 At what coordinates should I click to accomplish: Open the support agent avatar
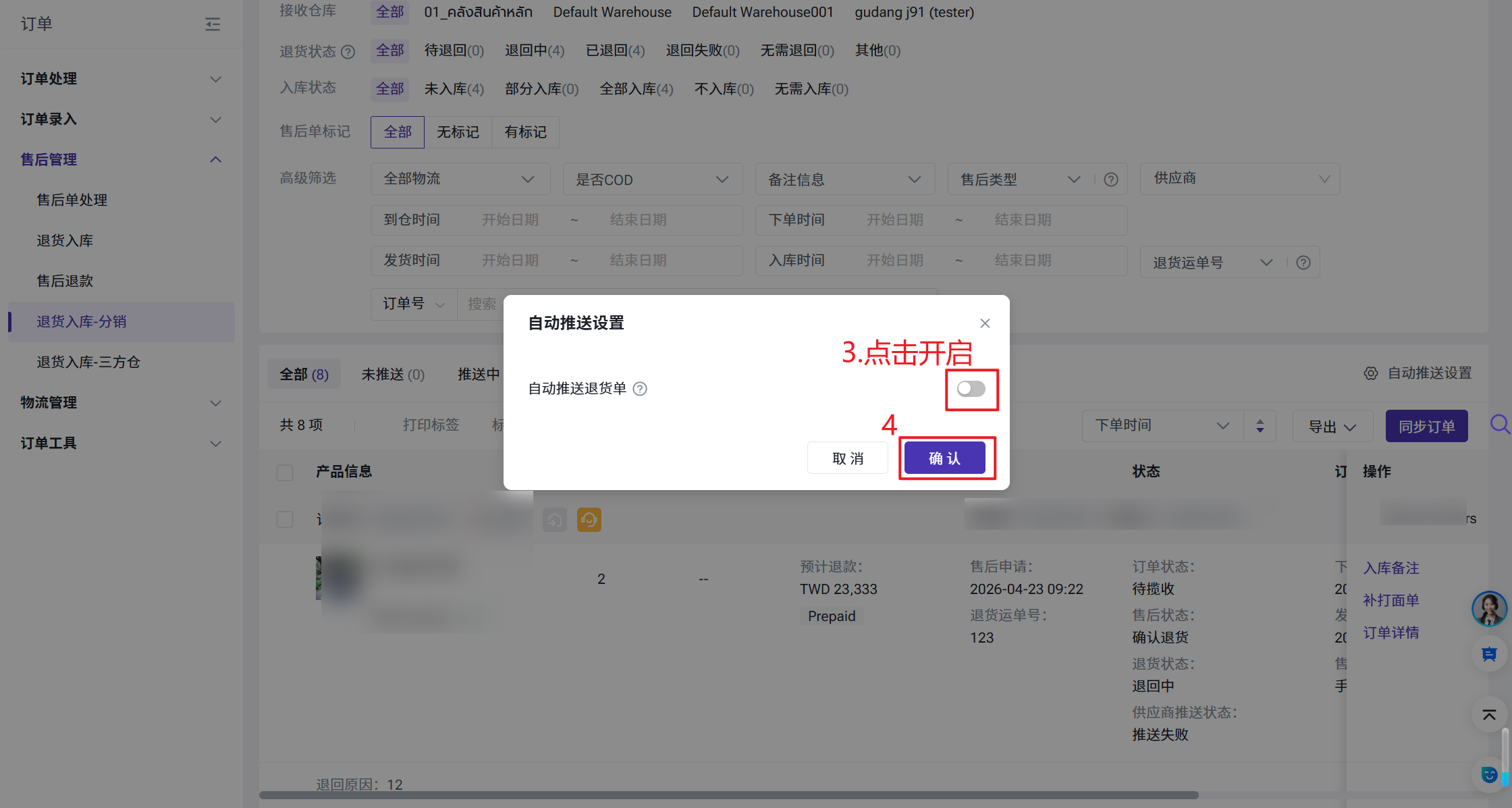(1488, 608)
